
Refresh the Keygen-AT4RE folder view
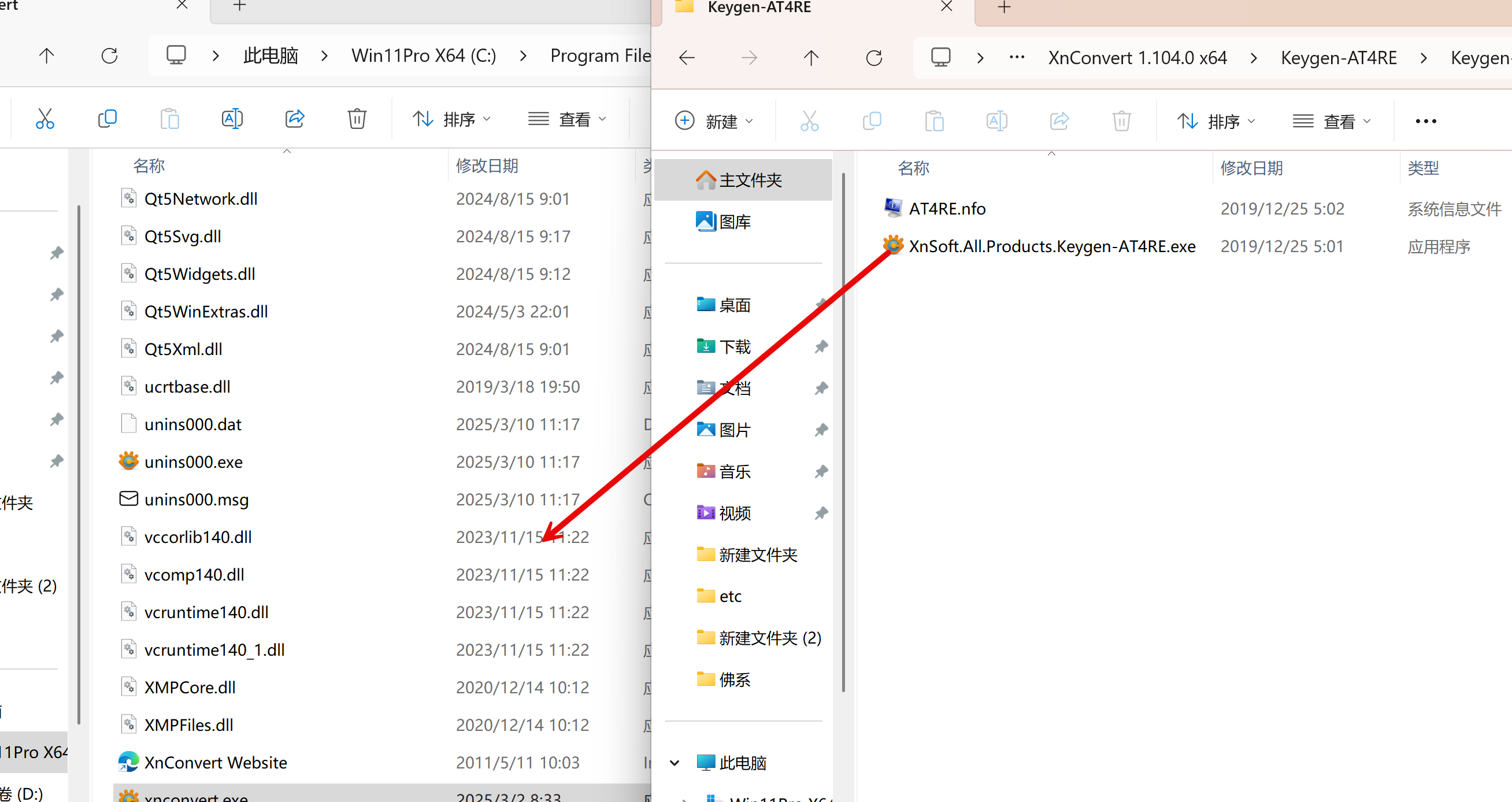[874, 58]
